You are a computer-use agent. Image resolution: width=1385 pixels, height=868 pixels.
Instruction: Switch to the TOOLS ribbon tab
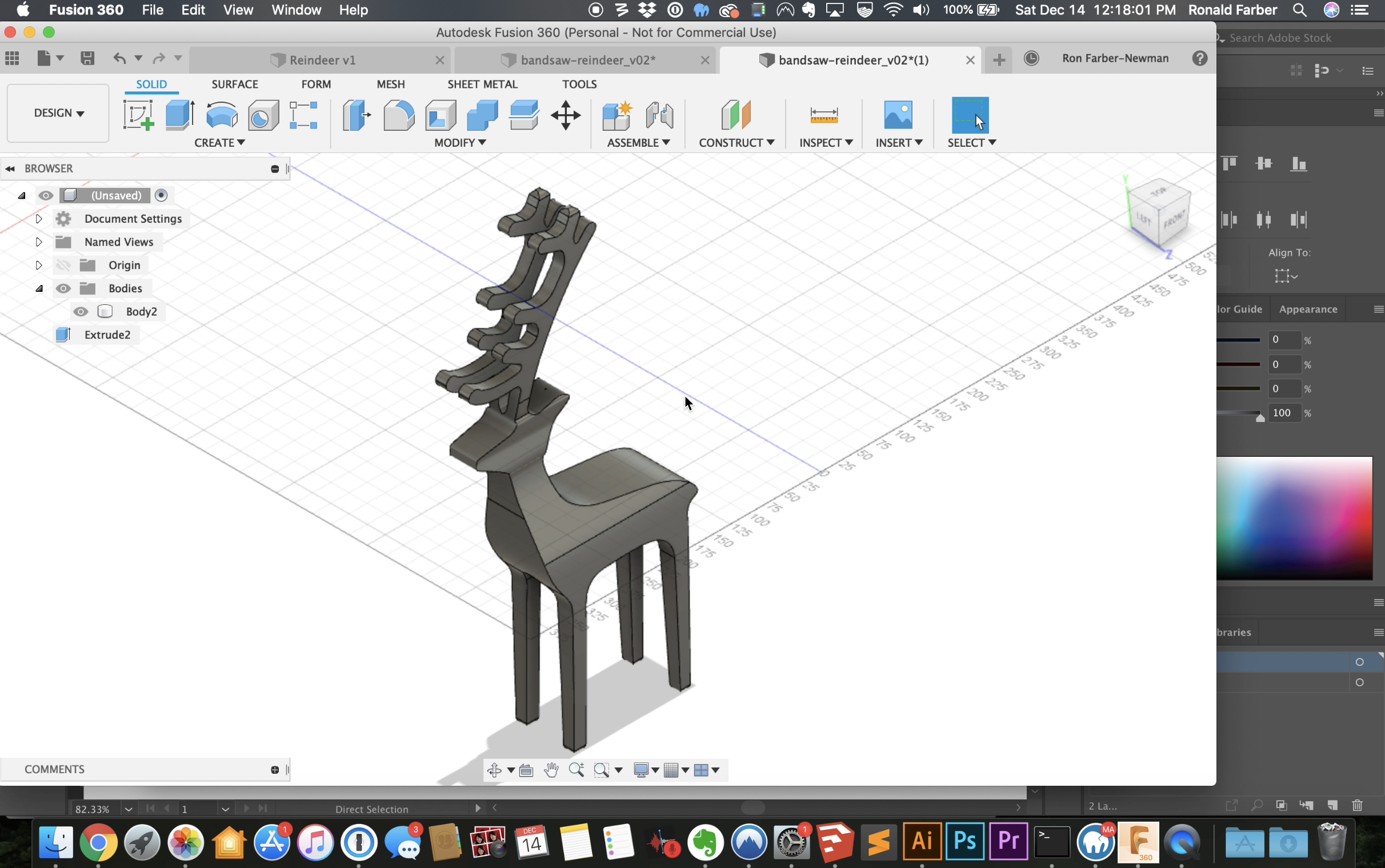pyautogui.click(x=579, y=84)
